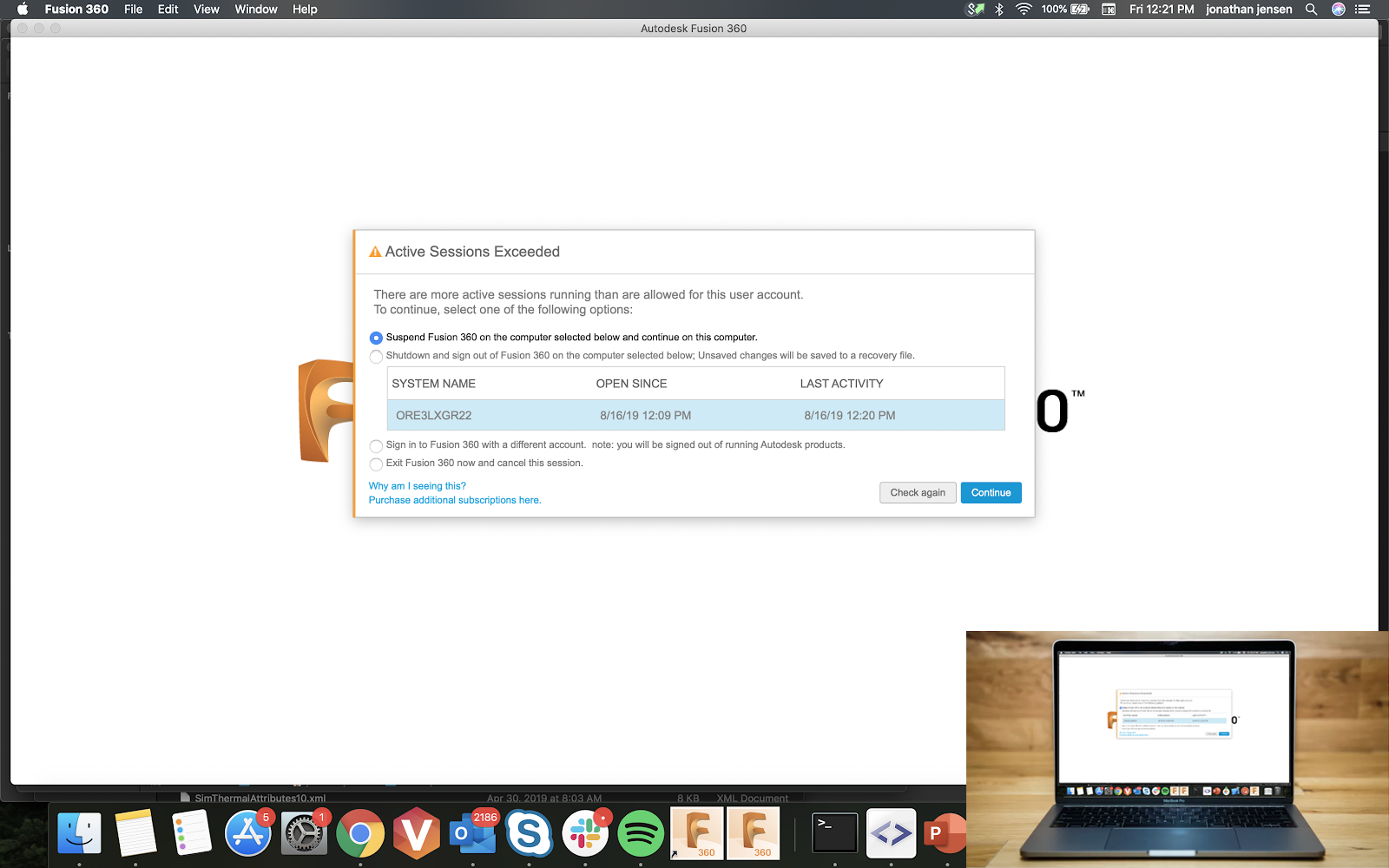Choose Exit Fusion 360 now option
Image resolution: width=1389 pixels, height=868 pixels.
[x=376, y=464]
